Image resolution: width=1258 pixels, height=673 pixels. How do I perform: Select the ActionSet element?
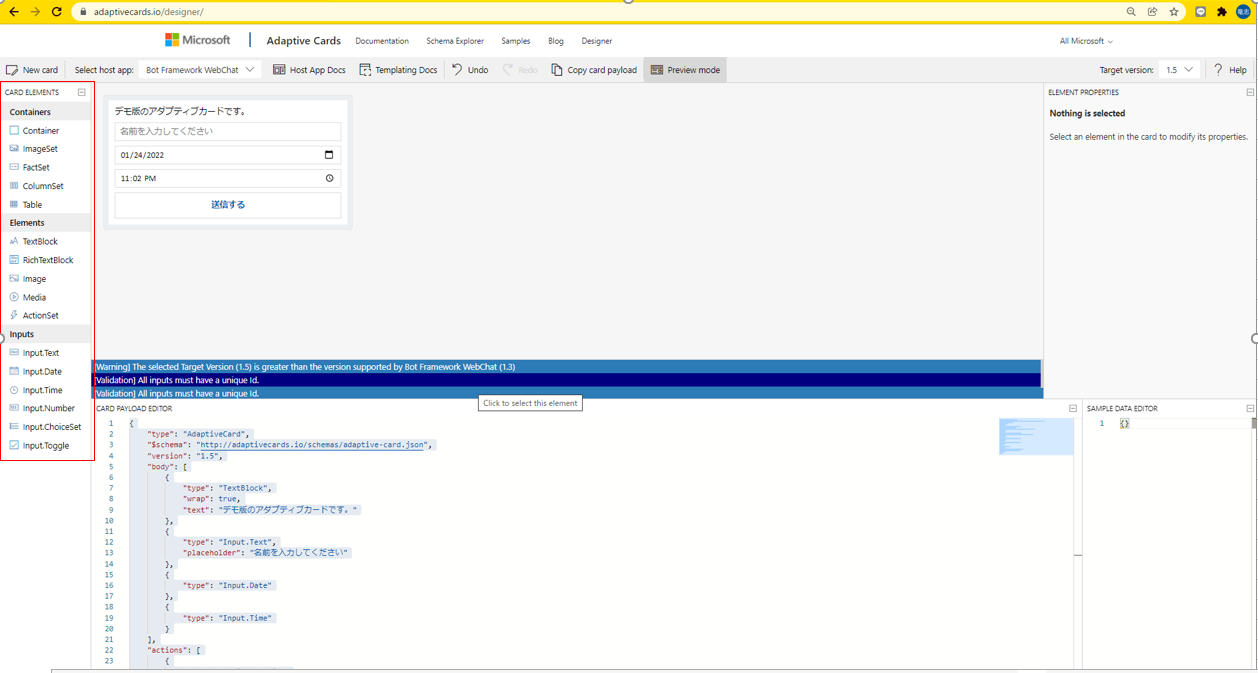point(34,316)
